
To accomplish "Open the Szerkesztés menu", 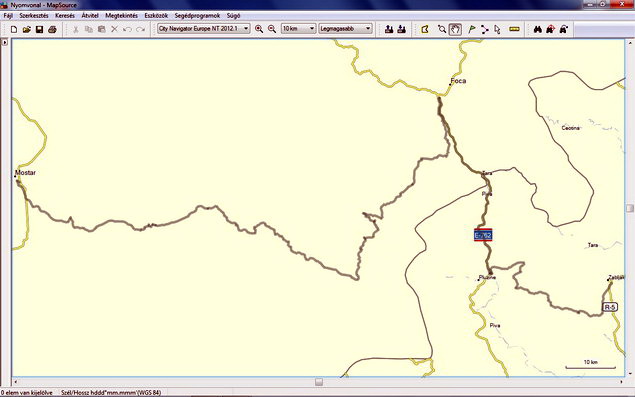I will (34, 15).
